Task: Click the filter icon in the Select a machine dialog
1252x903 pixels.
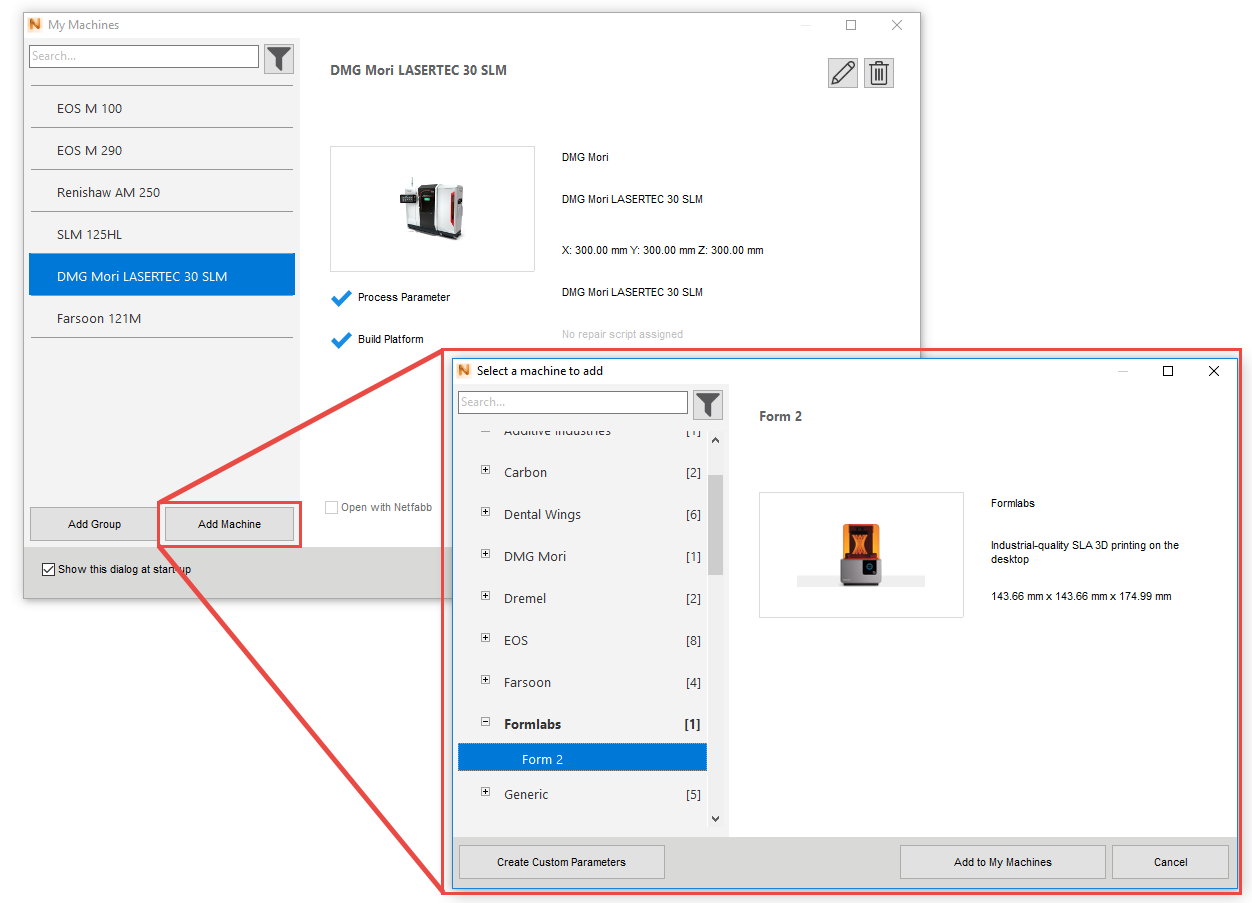Action: click(708, 404)
